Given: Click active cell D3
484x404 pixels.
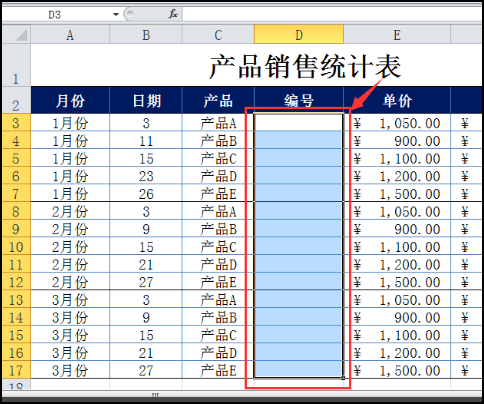Looking at the screenshot, I should coord(299,123).
